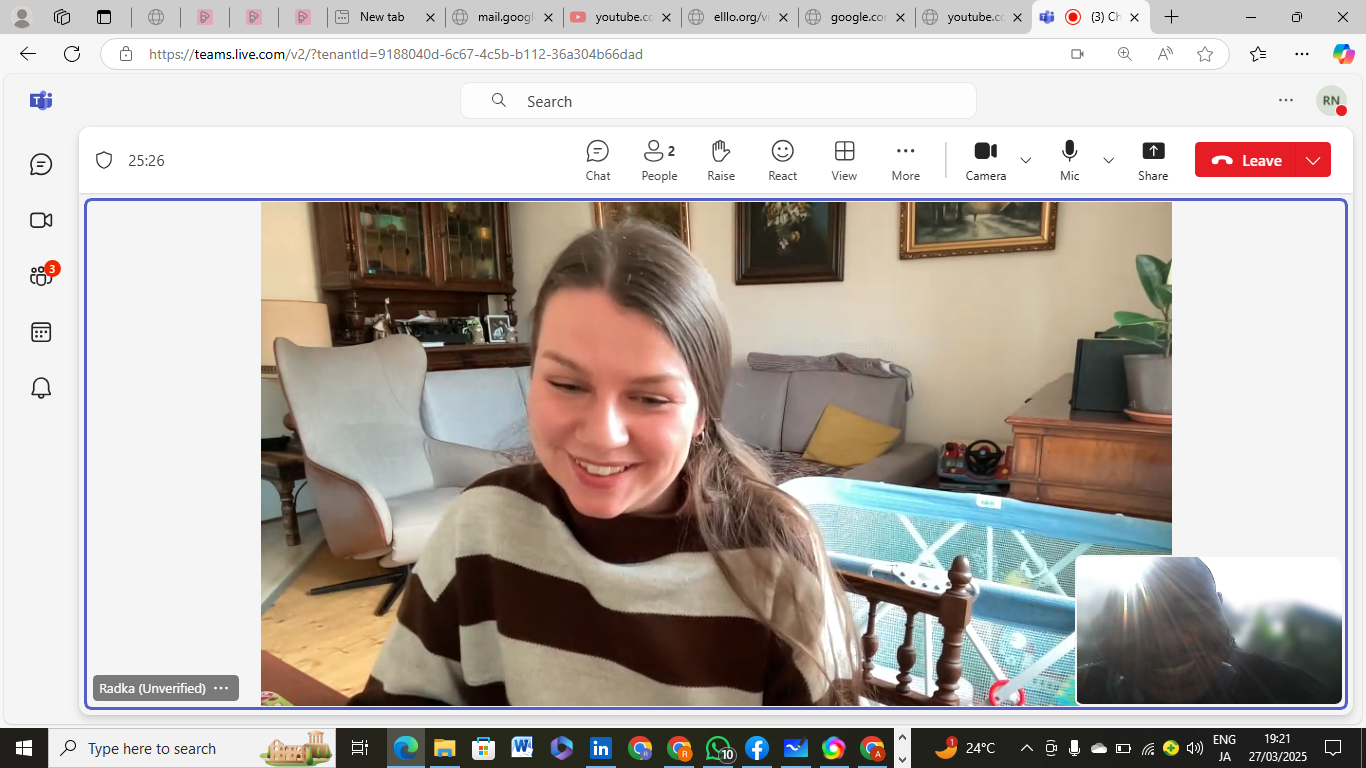Open WhatsApp from the Windows taskbar
1366x768 pixels.
pos(718,748)
